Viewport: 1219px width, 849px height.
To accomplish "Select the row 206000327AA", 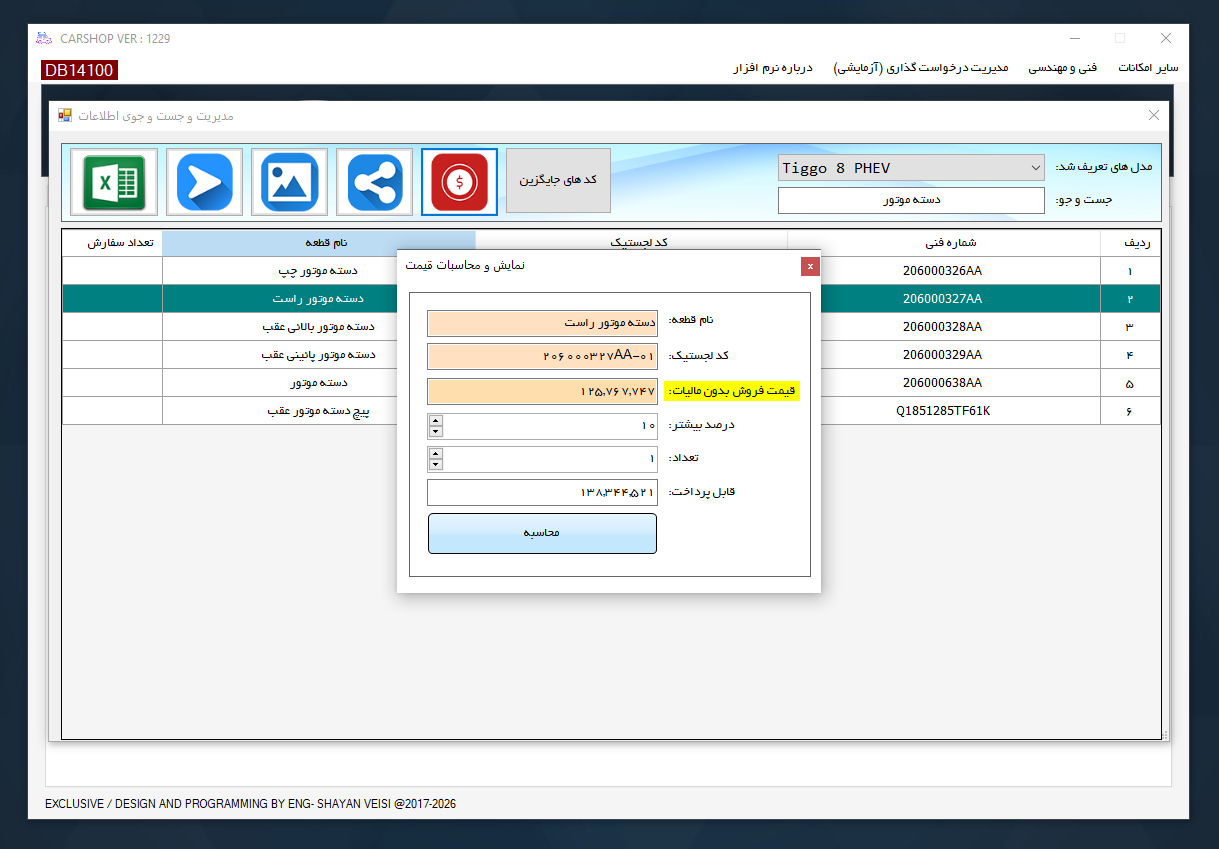I will click(611, 299).
